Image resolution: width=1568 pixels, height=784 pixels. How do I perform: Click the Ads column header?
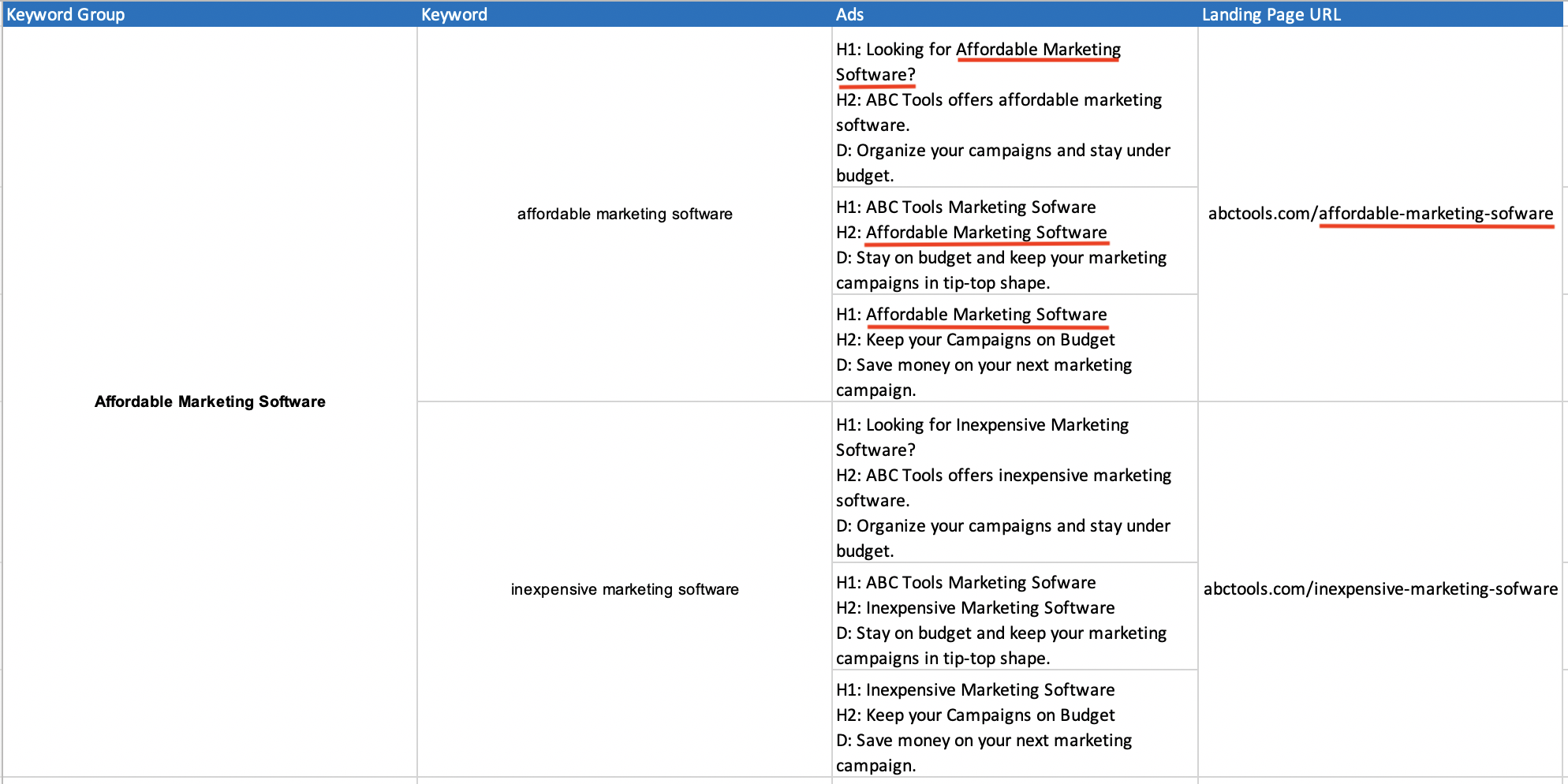tap(1015, 14)
